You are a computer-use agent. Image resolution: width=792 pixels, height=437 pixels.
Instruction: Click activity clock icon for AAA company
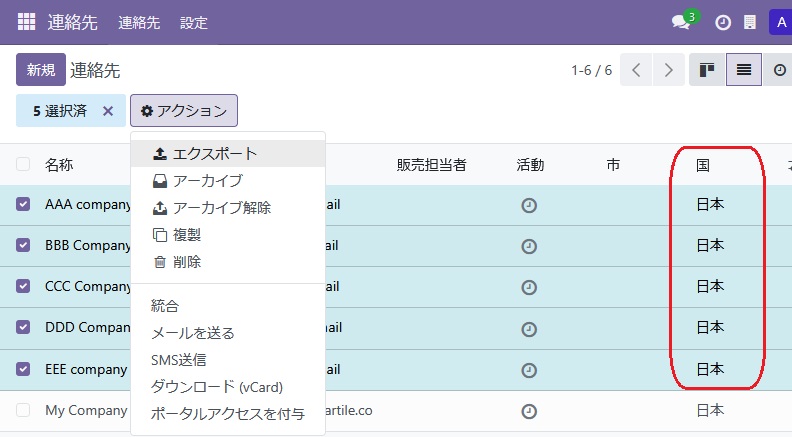click(529, 205)
